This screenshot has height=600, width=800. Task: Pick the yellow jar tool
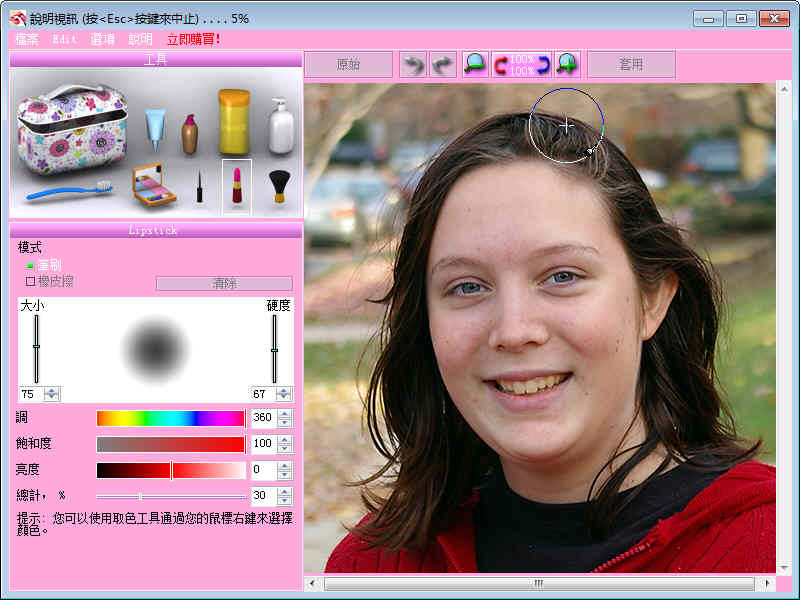(234, 122)
